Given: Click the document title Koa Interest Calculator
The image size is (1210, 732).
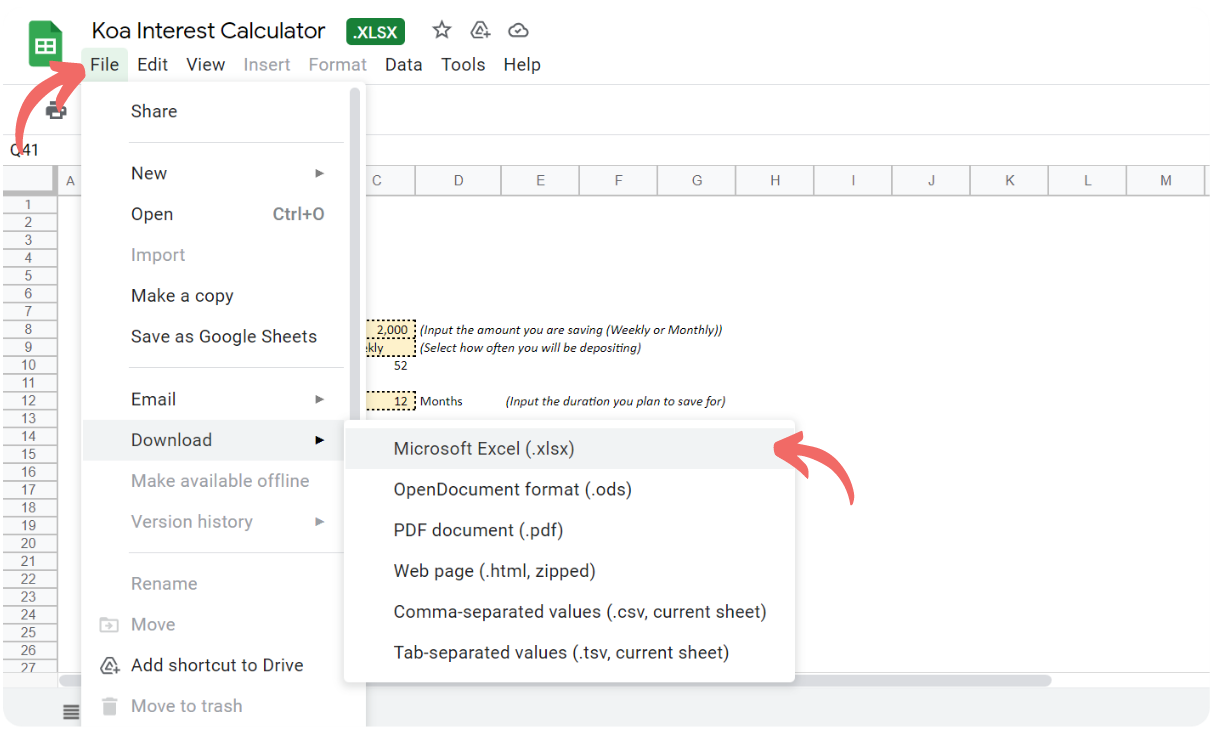Looking at the screenshot, I should point(208,31).
